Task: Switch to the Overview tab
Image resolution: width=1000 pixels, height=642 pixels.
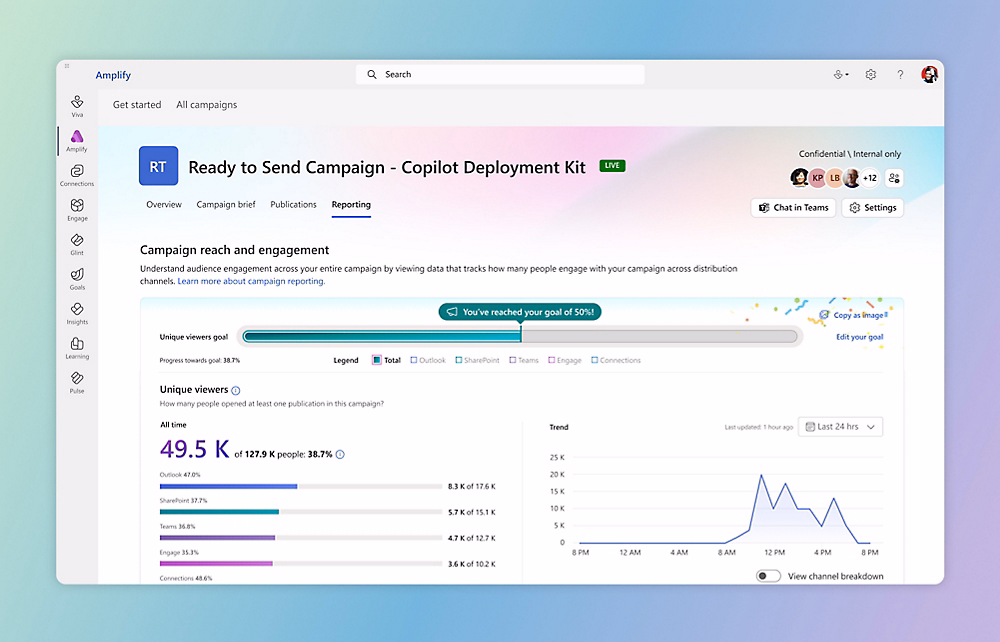Action: click(164, 205)
